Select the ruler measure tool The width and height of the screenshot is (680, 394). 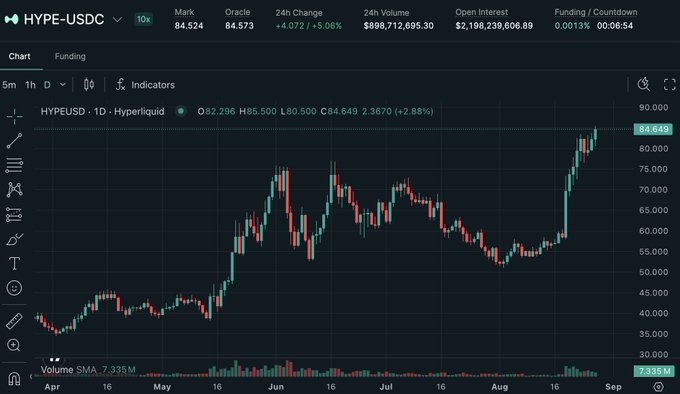click(x=14, y=321)
